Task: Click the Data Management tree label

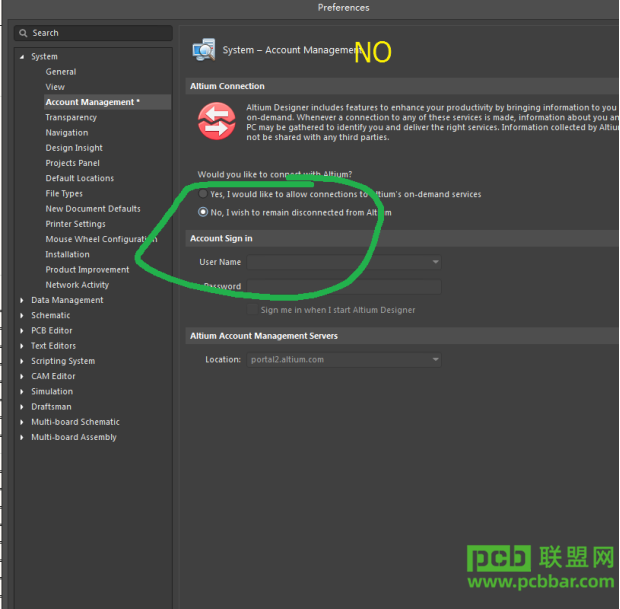Action: pyautogui.click(x=67, y=300)
